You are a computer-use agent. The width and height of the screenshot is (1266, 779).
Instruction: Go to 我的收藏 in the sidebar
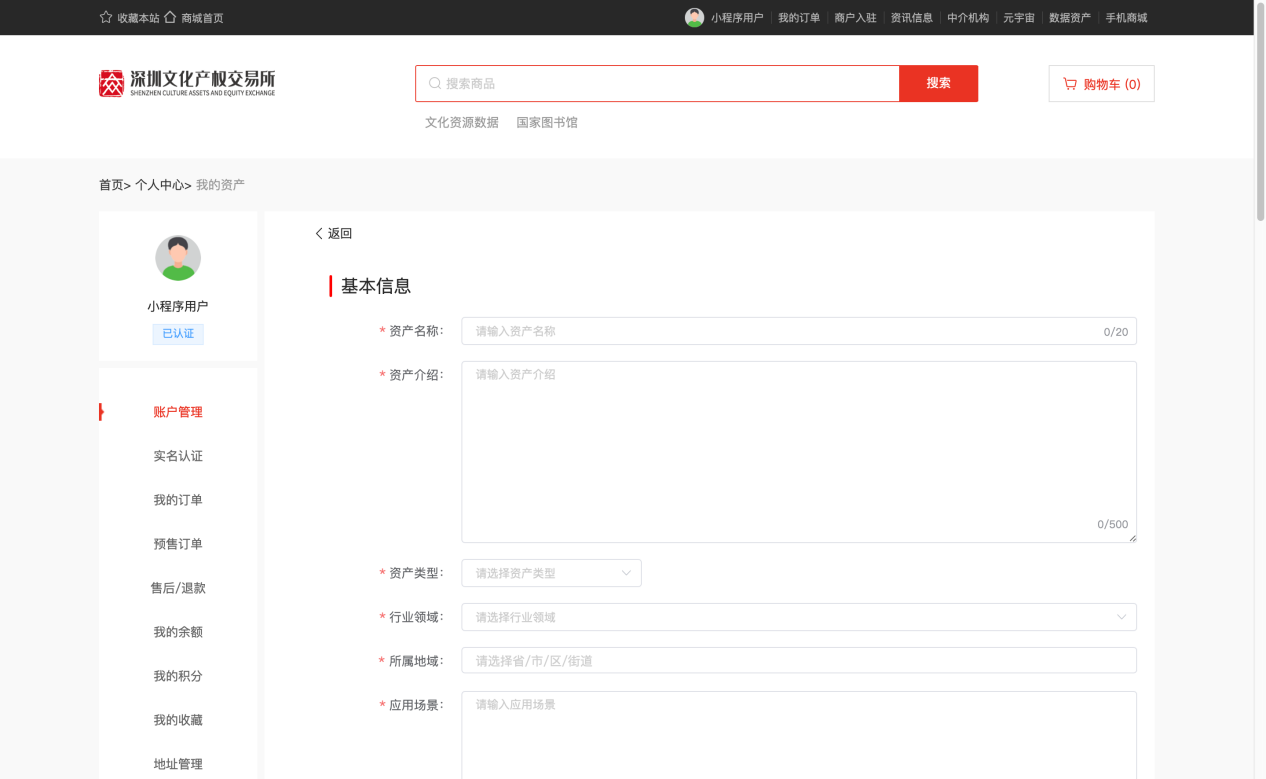[x=178, y=720]
